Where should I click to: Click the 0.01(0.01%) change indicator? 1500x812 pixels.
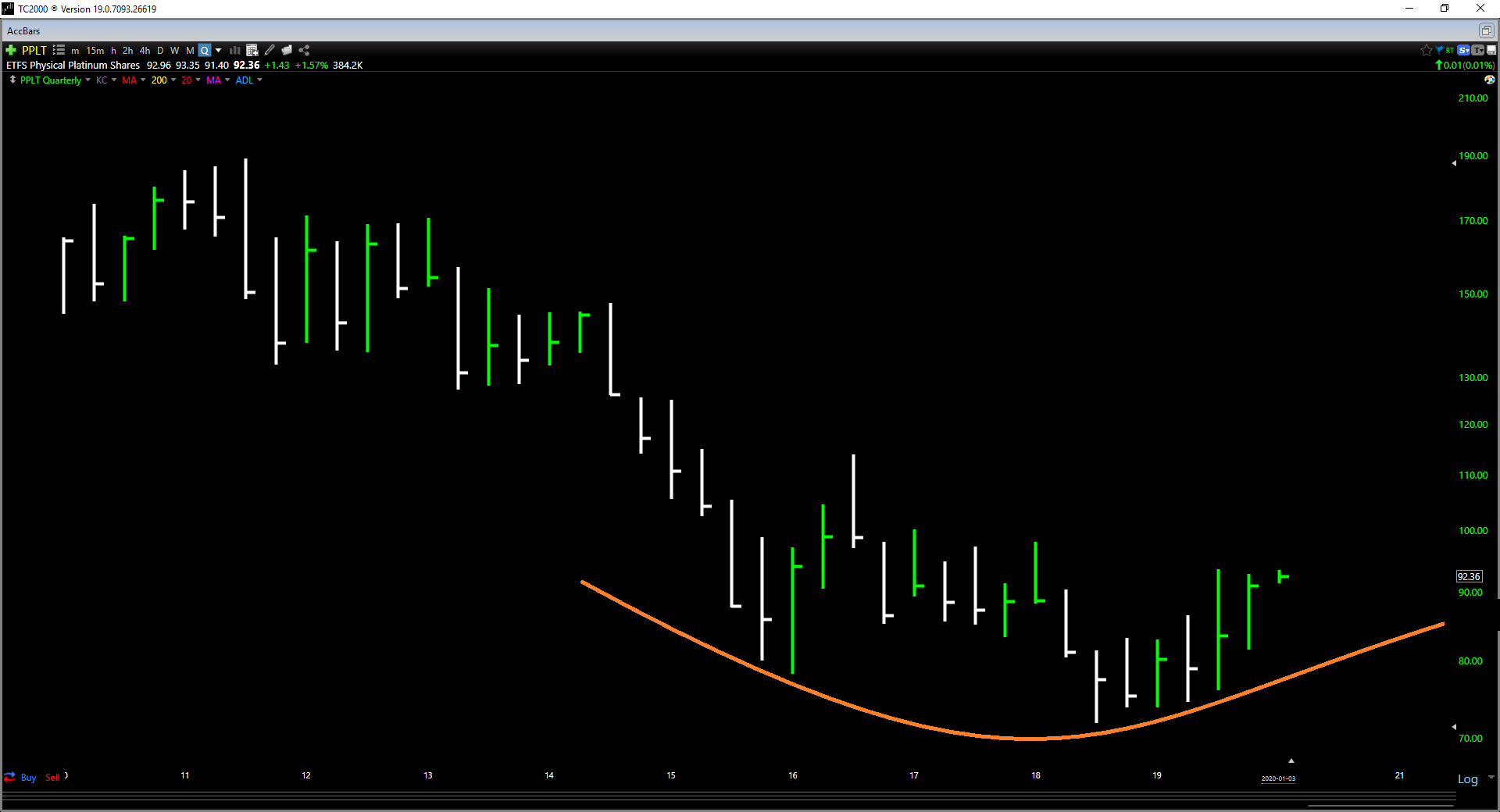[1465, 66]
